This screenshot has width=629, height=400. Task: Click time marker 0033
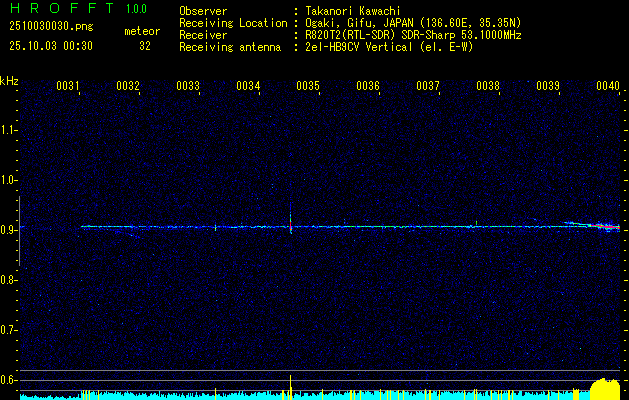pyautogui.click(x=188, y=86)
